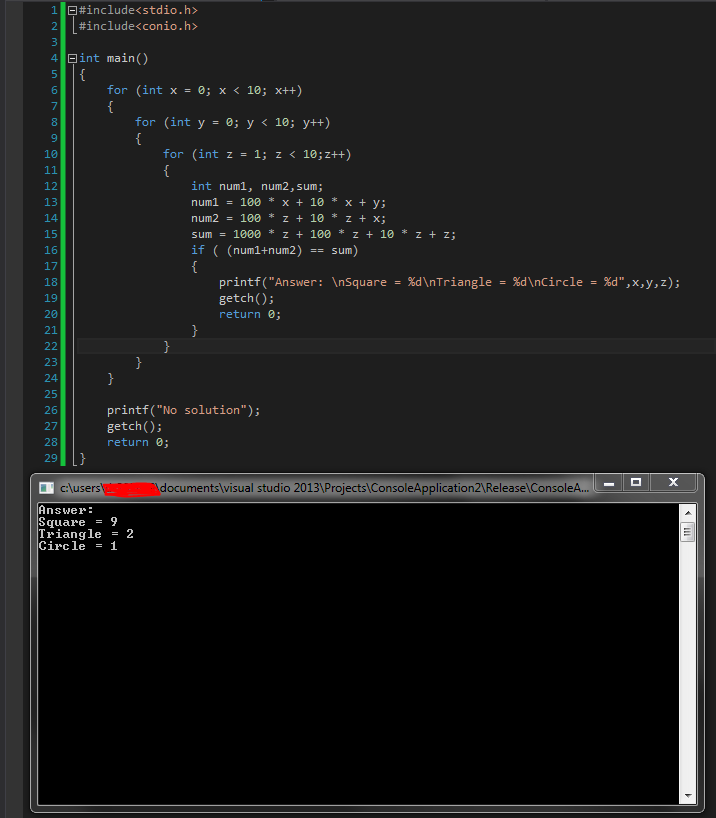Minimize the console window
716x818 pixels.
click(x=608, y=483)
